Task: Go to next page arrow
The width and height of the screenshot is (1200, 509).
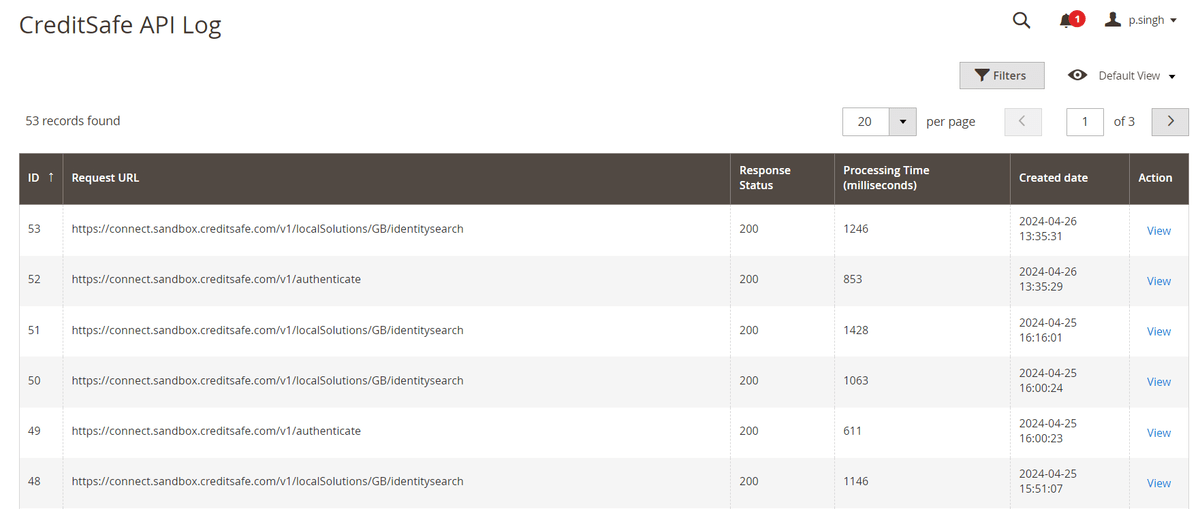Action: coord(1170,121)
